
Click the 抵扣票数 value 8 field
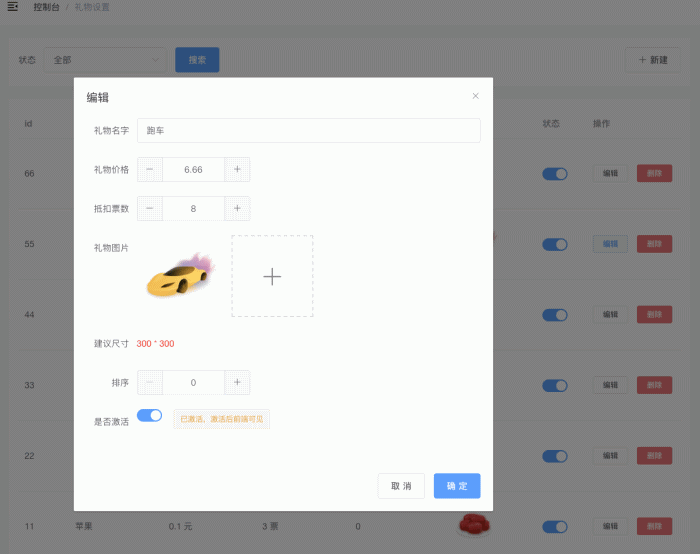click(193, 208)
